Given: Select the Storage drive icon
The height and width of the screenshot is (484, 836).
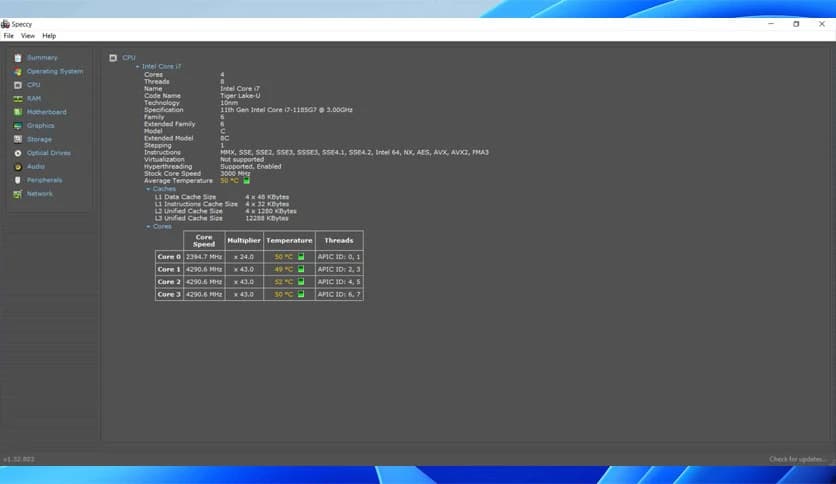Looking at the screenshot, I should [18, 139].
